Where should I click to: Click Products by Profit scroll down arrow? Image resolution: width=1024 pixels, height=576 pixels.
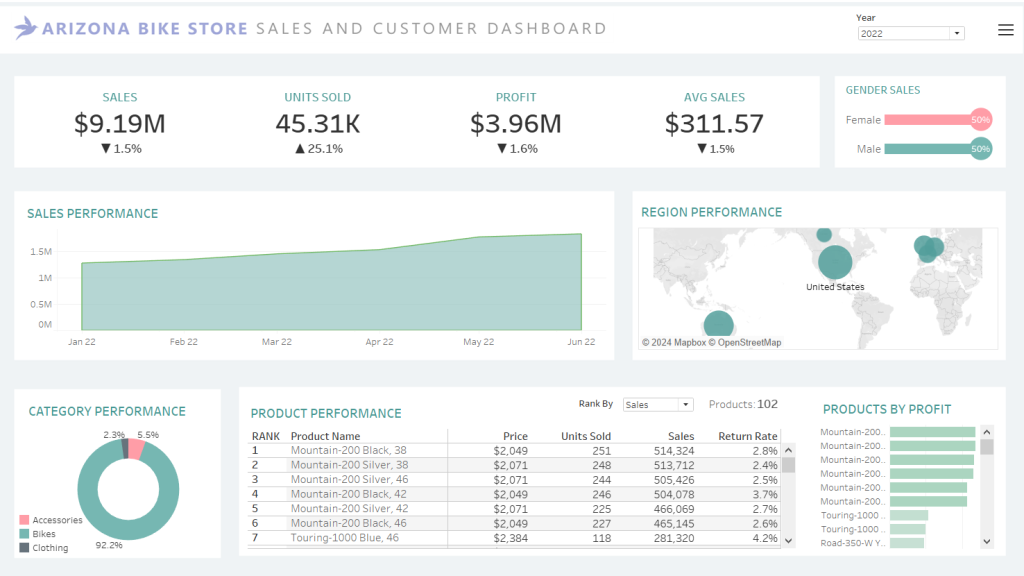[987, 541]
